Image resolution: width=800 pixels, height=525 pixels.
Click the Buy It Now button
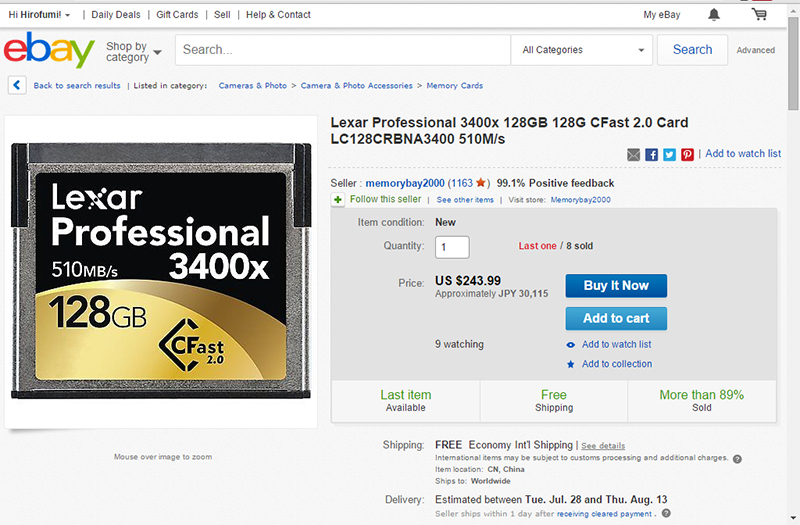click(616, 285)
